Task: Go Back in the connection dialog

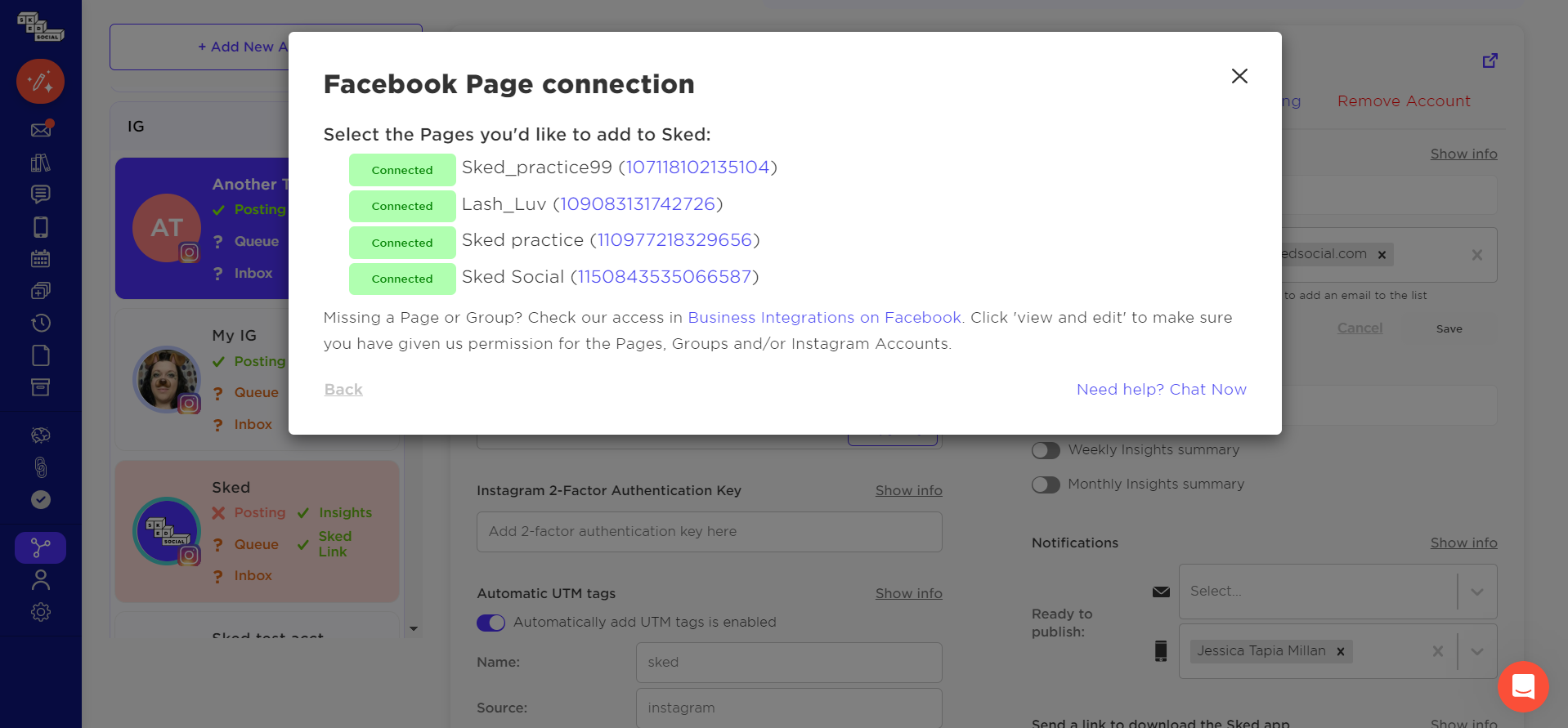Action: click(343, 390)
